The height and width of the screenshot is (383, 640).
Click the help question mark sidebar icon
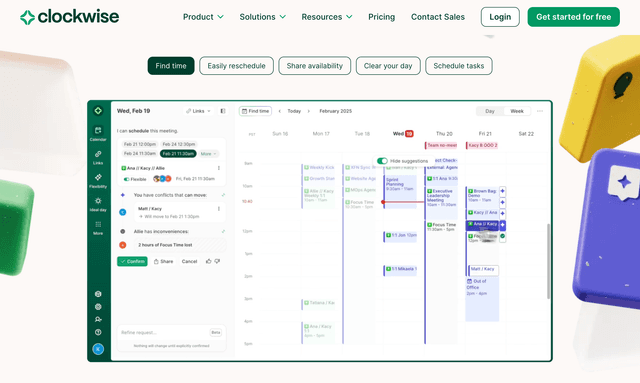click(98, 332)
